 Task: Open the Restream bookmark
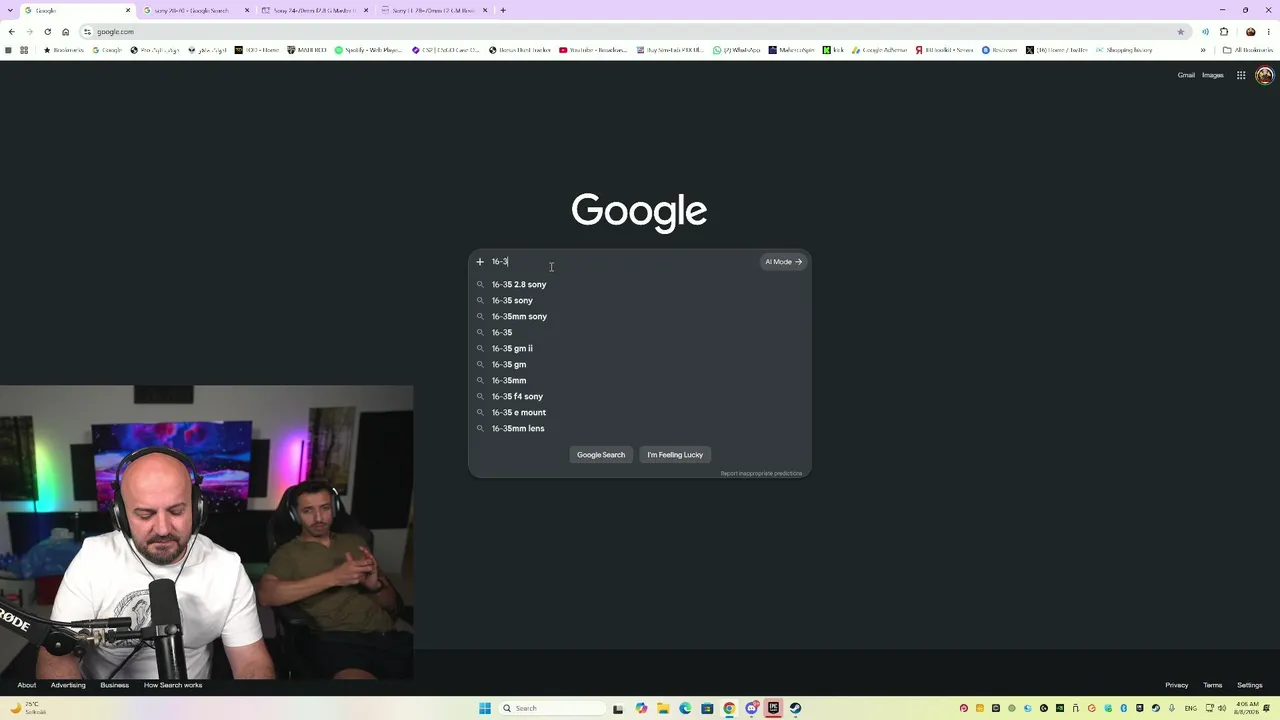point(999,50)
